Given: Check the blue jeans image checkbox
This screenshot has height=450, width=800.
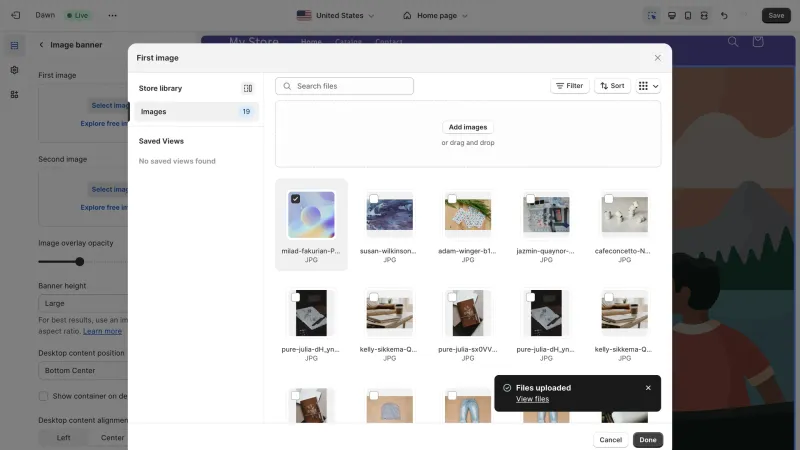Looking at the screenshot, I should tap(452, 396).
